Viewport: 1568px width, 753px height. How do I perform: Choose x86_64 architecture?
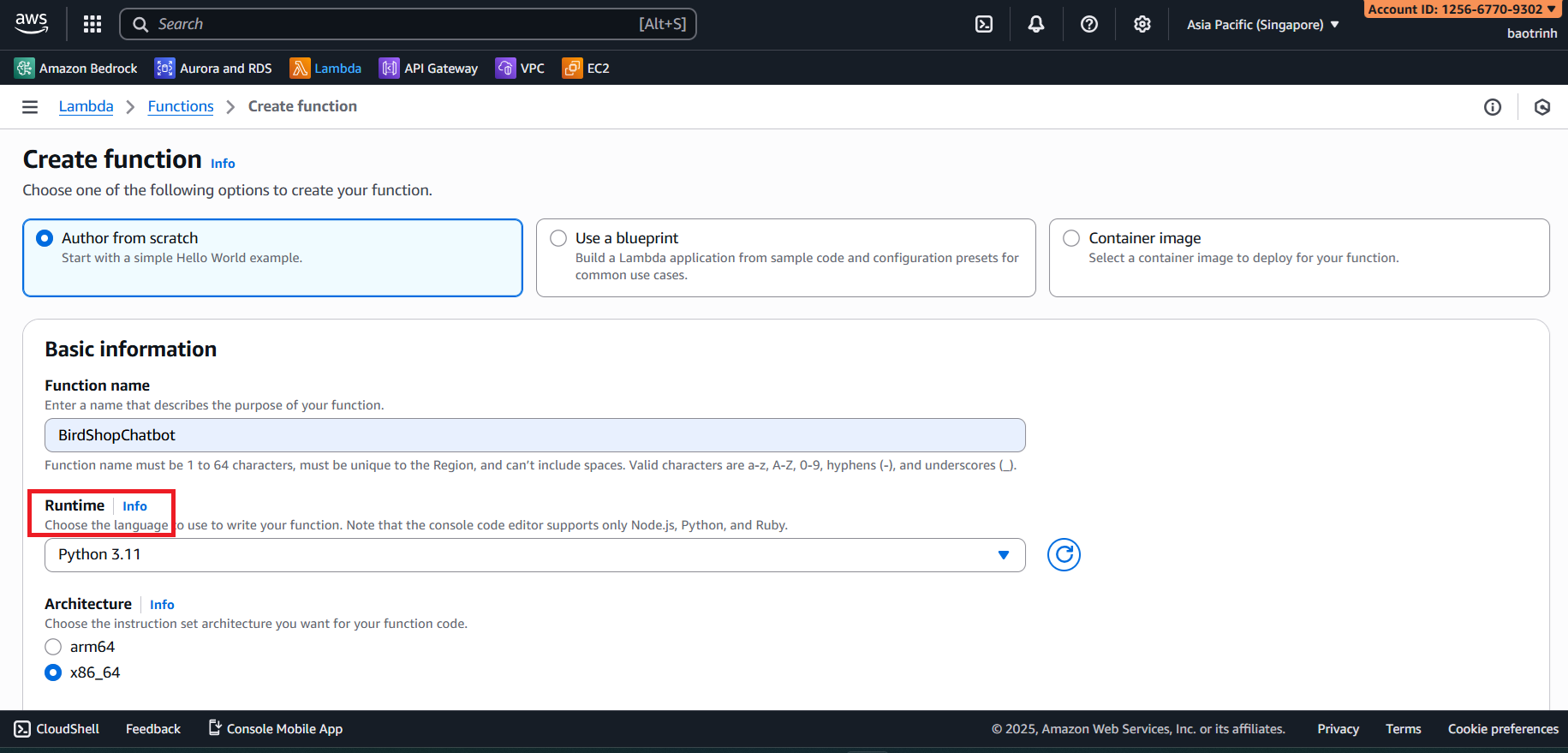click(53, 672)
